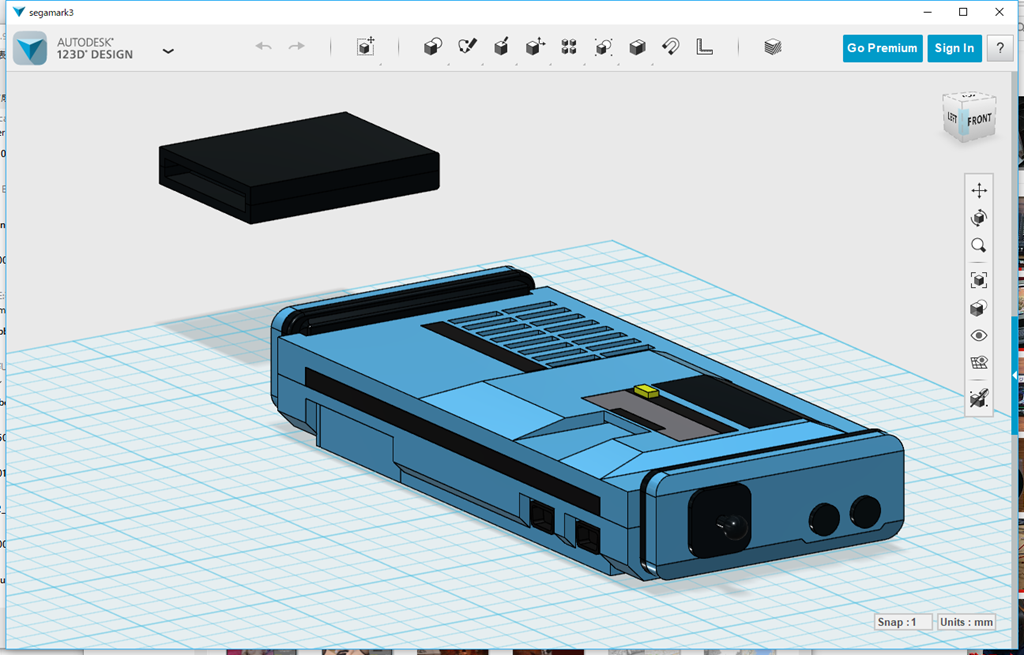Click the Snap value field

point(903,621)
